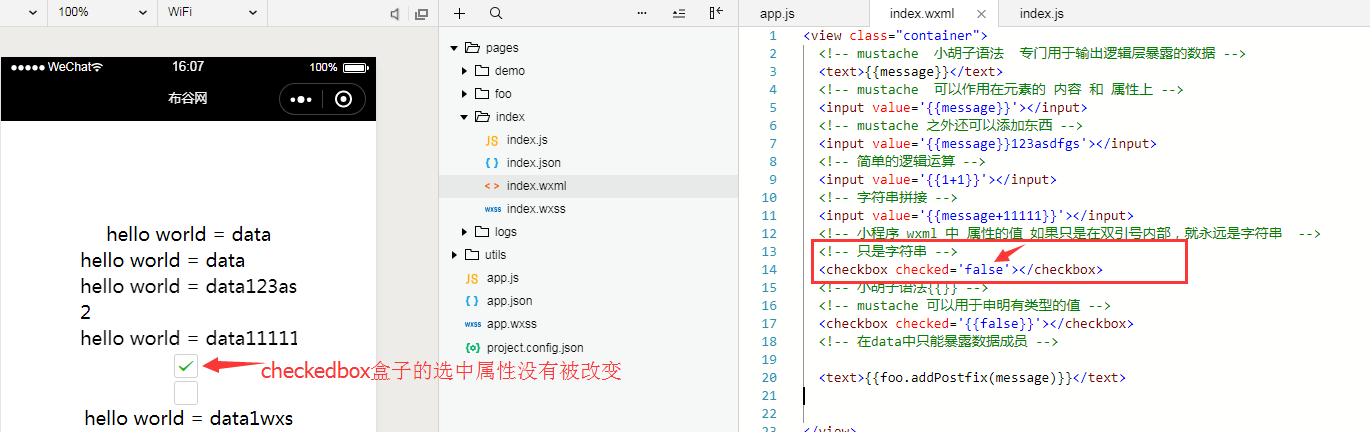Collapse the pages folder arrow
The height and width of the screenshot is (432, 1370).
tap(454, 48)
